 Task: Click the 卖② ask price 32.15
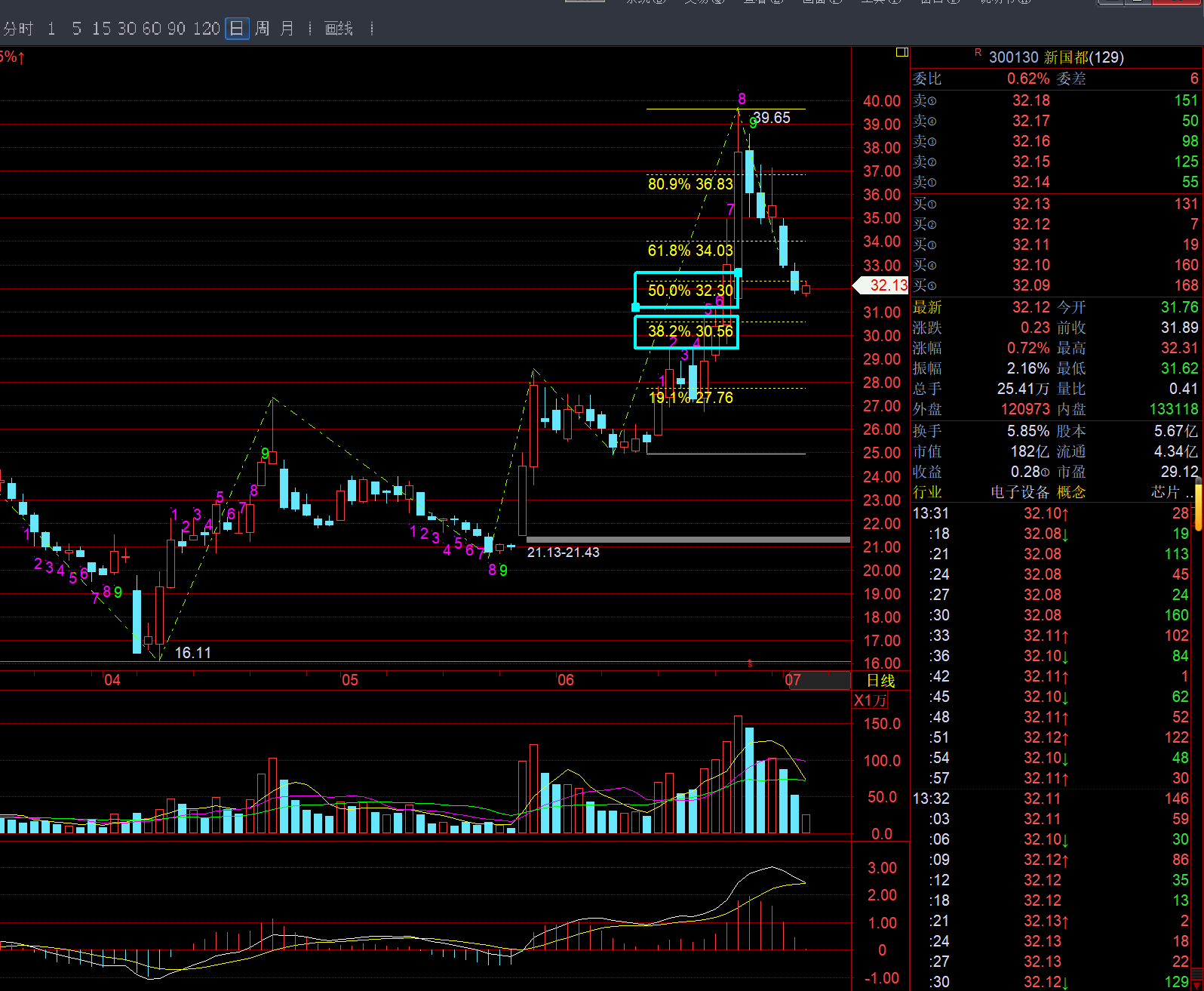click(x=1031, y=162)
